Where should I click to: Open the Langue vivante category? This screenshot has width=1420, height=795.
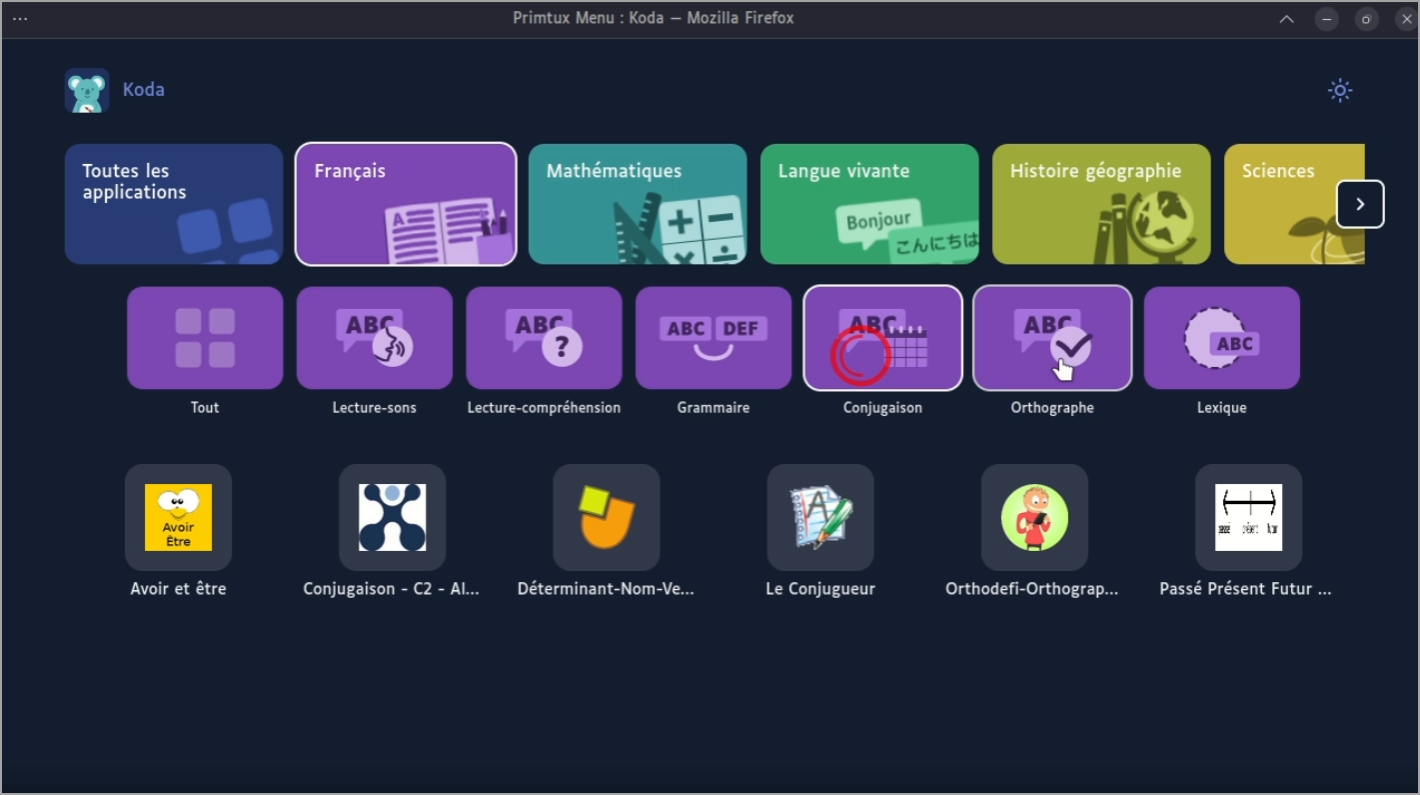(x=869, y=204)
